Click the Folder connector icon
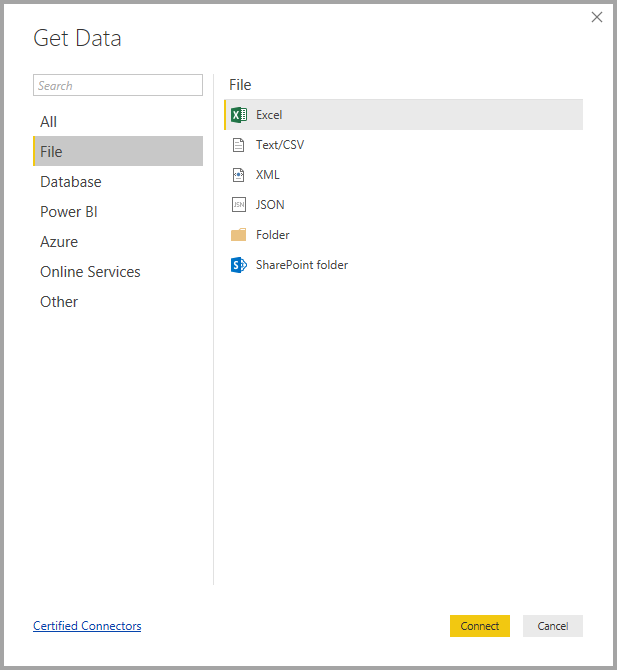This screenshot has height=670, width=617. [x=238, y=235]
